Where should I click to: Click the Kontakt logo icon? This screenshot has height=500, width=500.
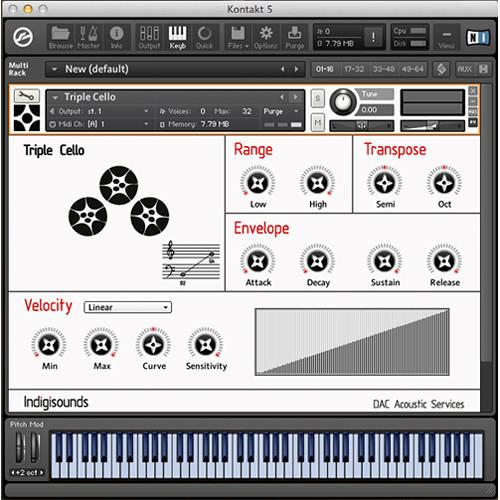coord(23,37)
